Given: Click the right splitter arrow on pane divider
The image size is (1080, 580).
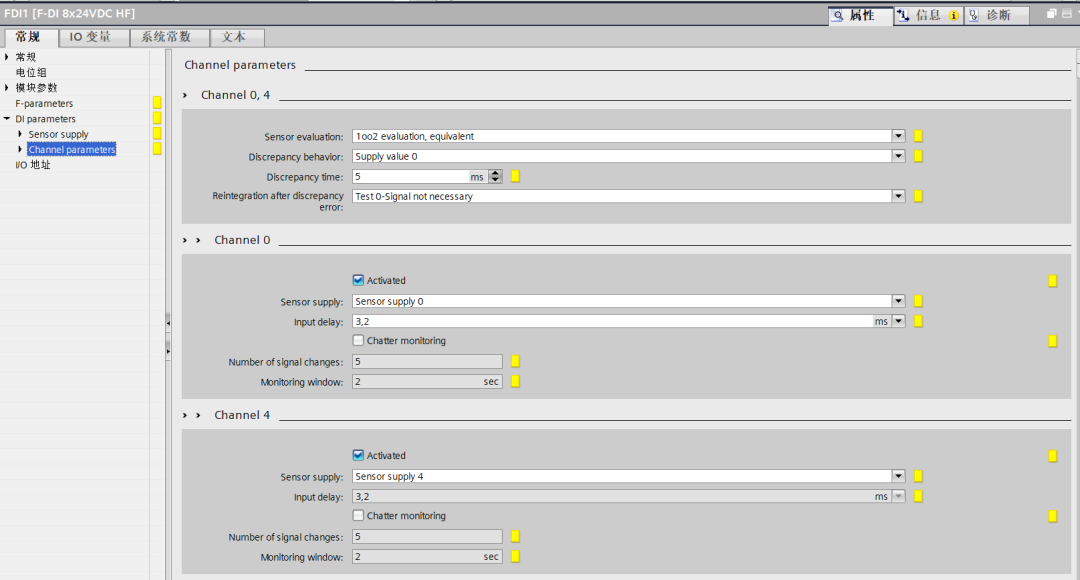Looking at the screenshot, I should (168, 351).
